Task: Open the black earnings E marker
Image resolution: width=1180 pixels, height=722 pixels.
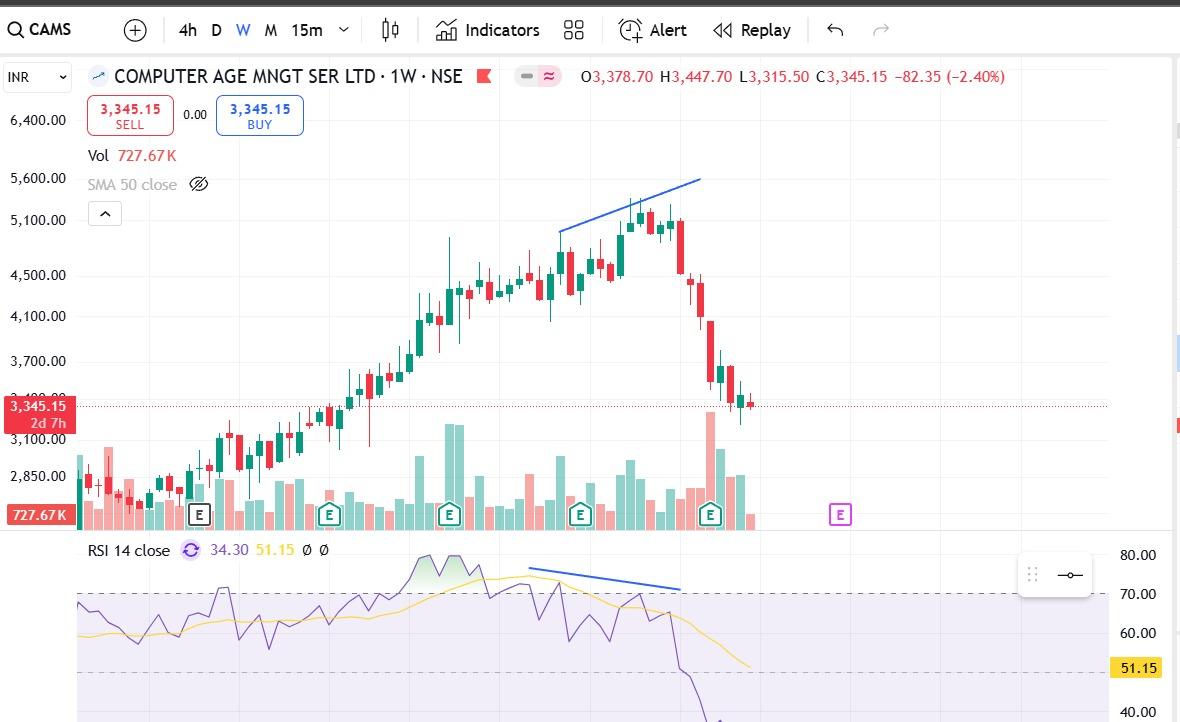Action: tap(199, 515)
